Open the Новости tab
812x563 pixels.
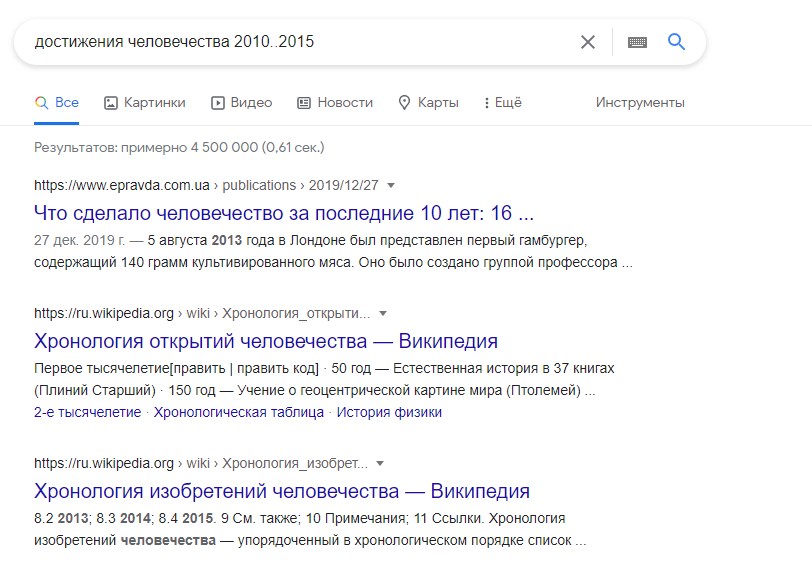pyautogui.click(x=335, y=103)
